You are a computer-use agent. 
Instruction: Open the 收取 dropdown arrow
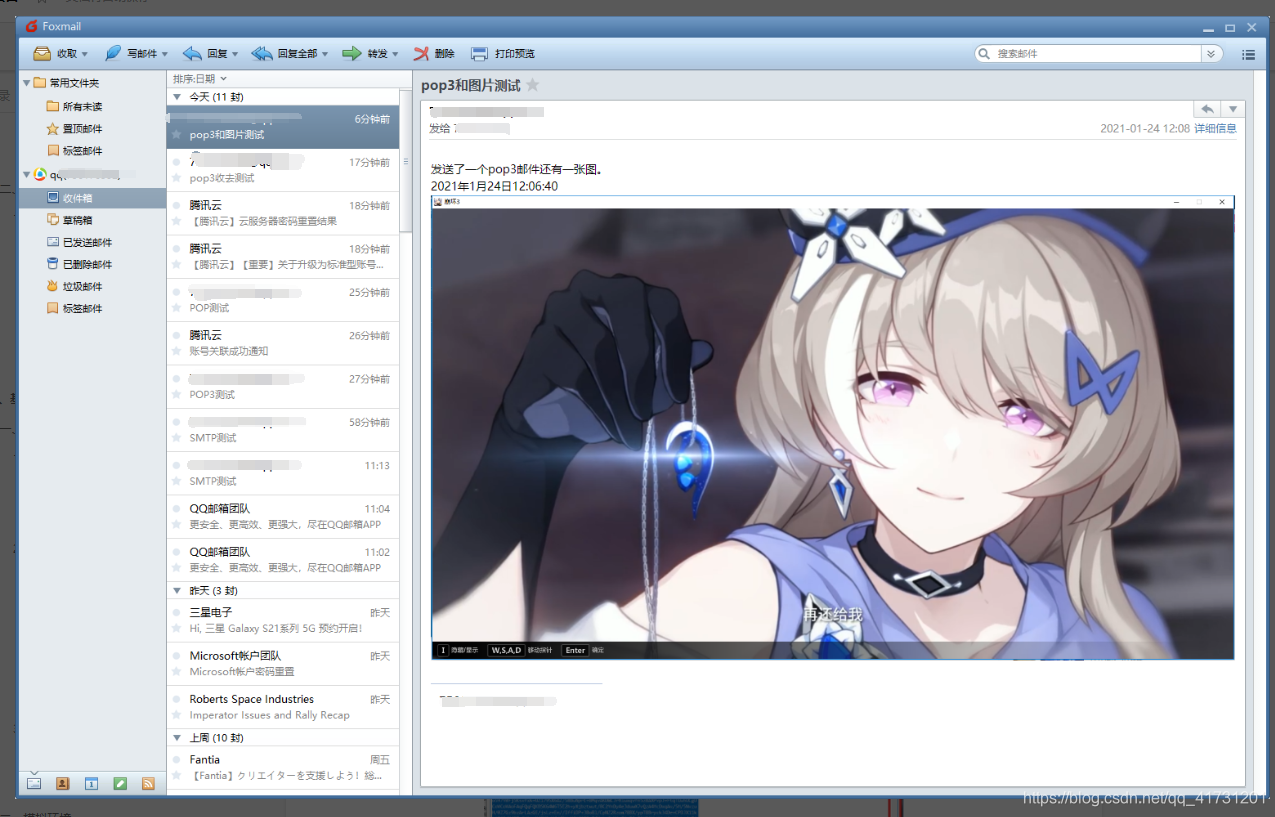pos(85,54)
